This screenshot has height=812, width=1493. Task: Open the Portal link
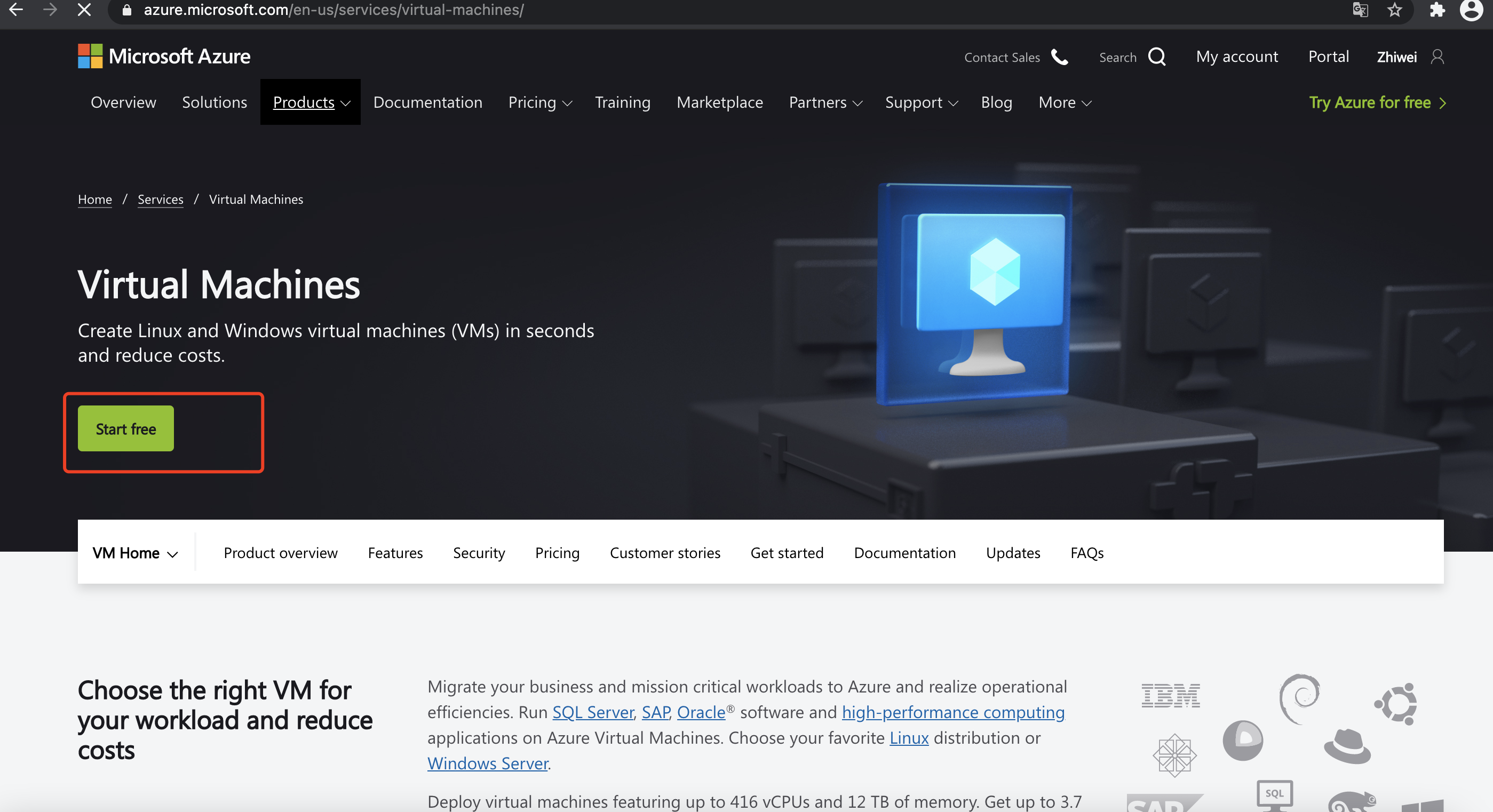pyautogui.click(x=1329, y=56)
